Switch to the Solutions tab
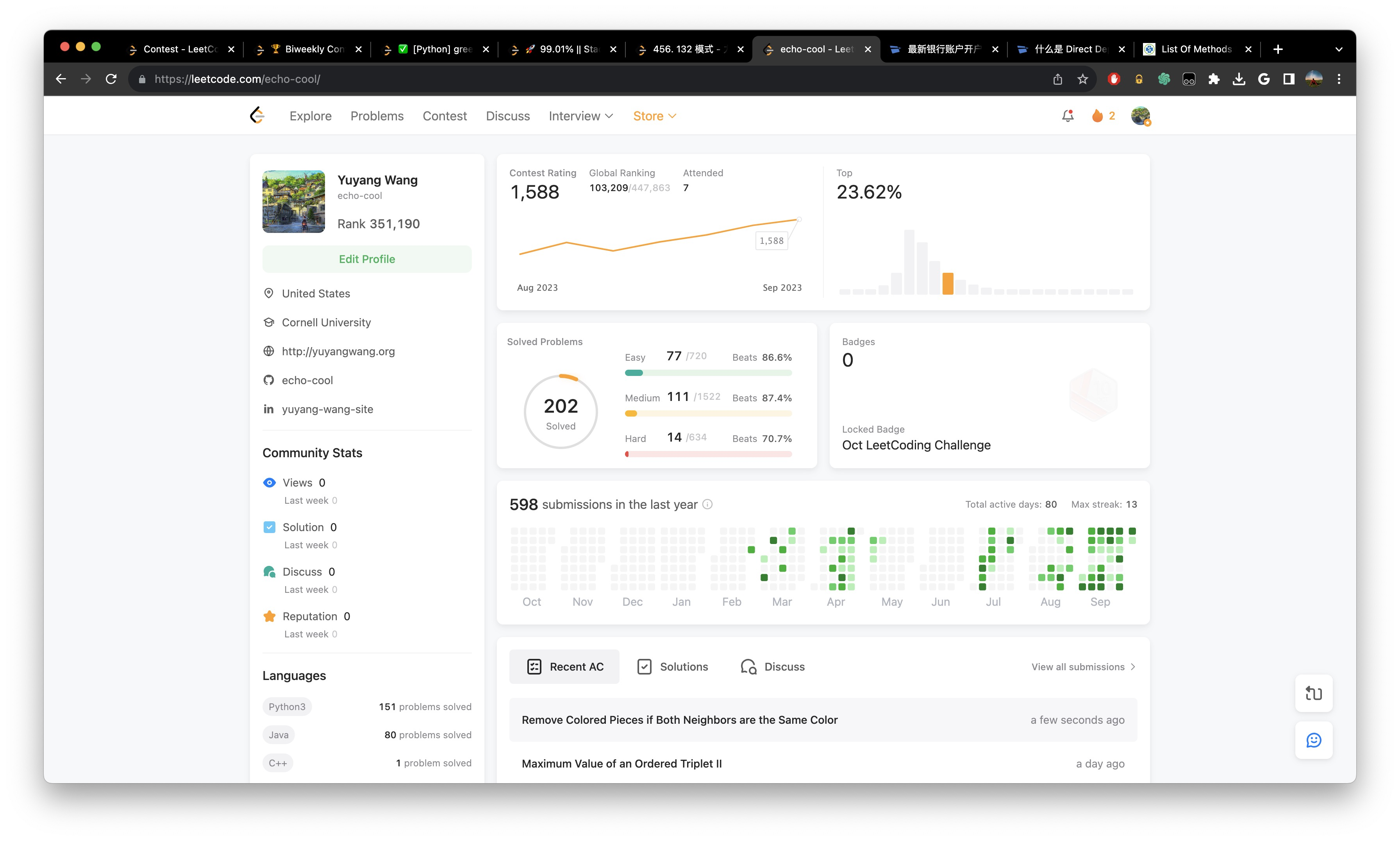The image size is (1400, 841). click(673, 666)
